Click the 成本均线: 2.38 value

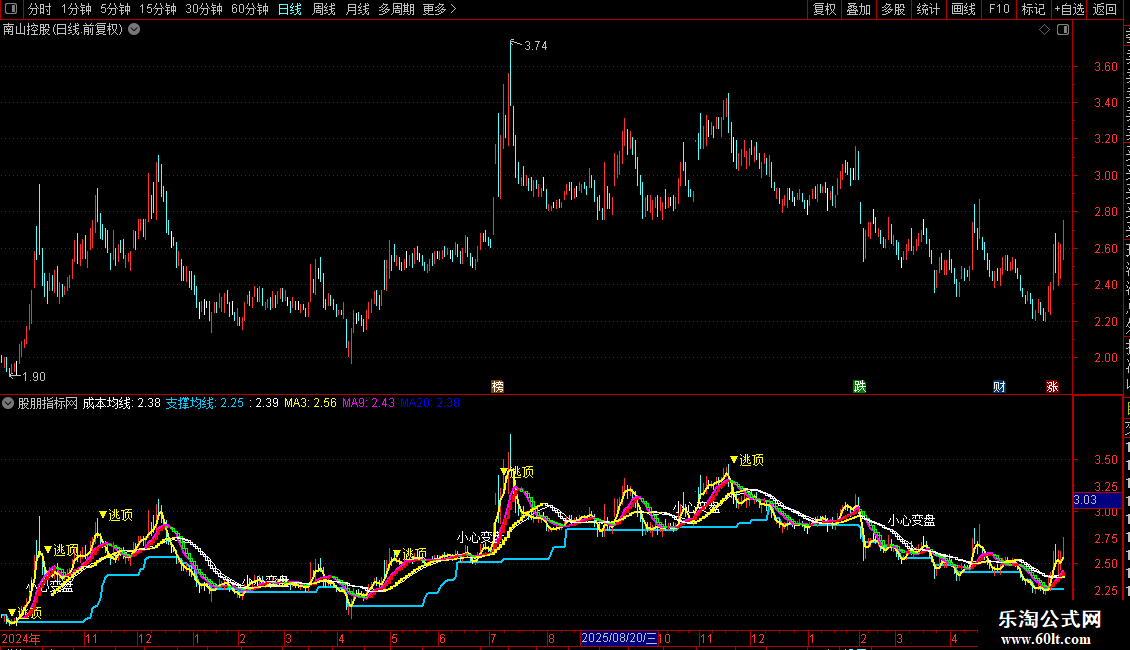[121, 403]
